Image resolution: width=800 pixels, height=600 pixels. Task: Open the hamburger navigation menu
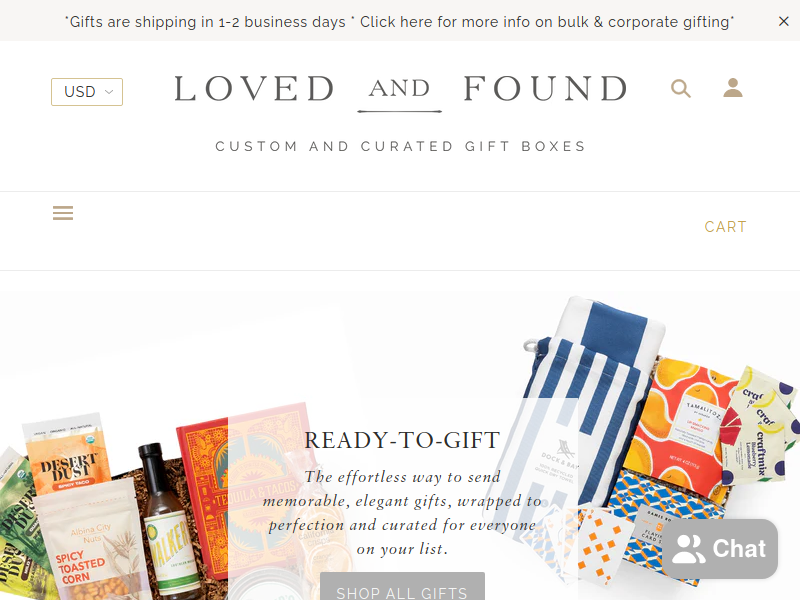[63, 213]
